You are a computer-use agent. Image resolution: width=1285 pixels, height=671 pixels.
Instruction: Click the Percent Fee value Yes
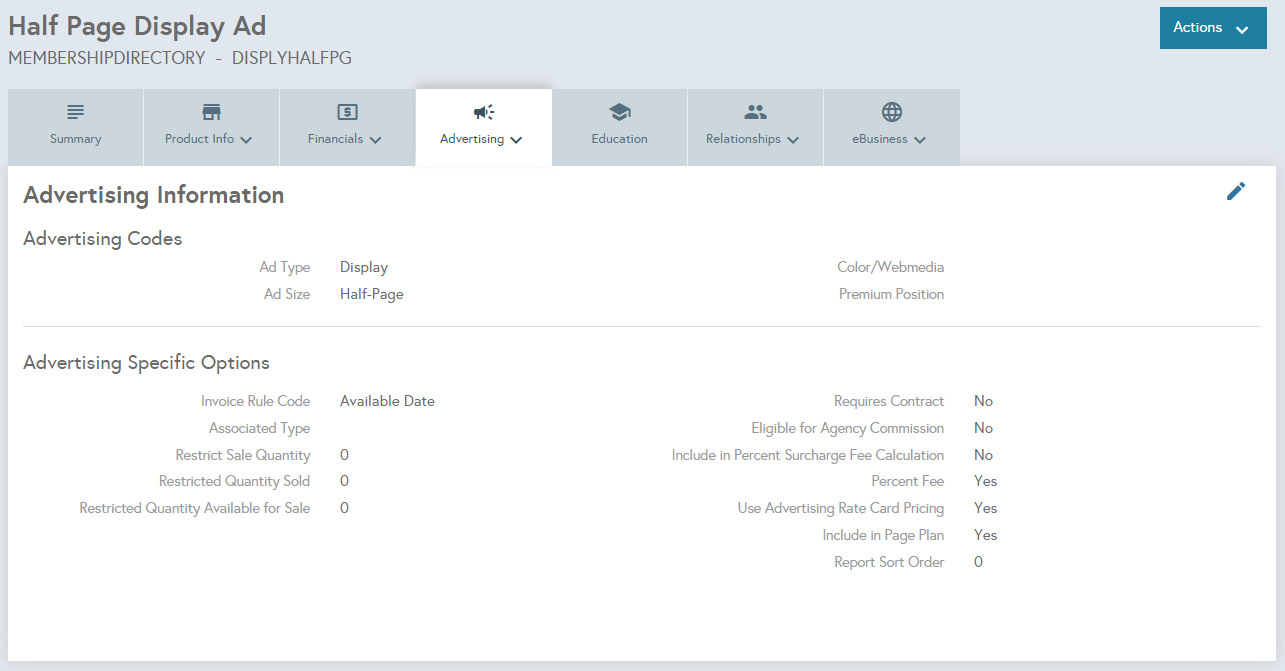985,481
